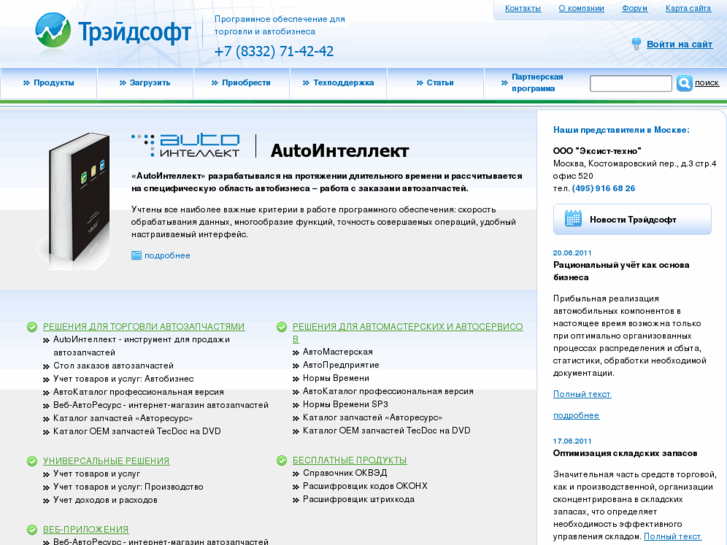Viewport: 727px width, 545px height.
Task: Select Учет товаров и услуг: Автобизнес
Action: [x=123, y=379]
